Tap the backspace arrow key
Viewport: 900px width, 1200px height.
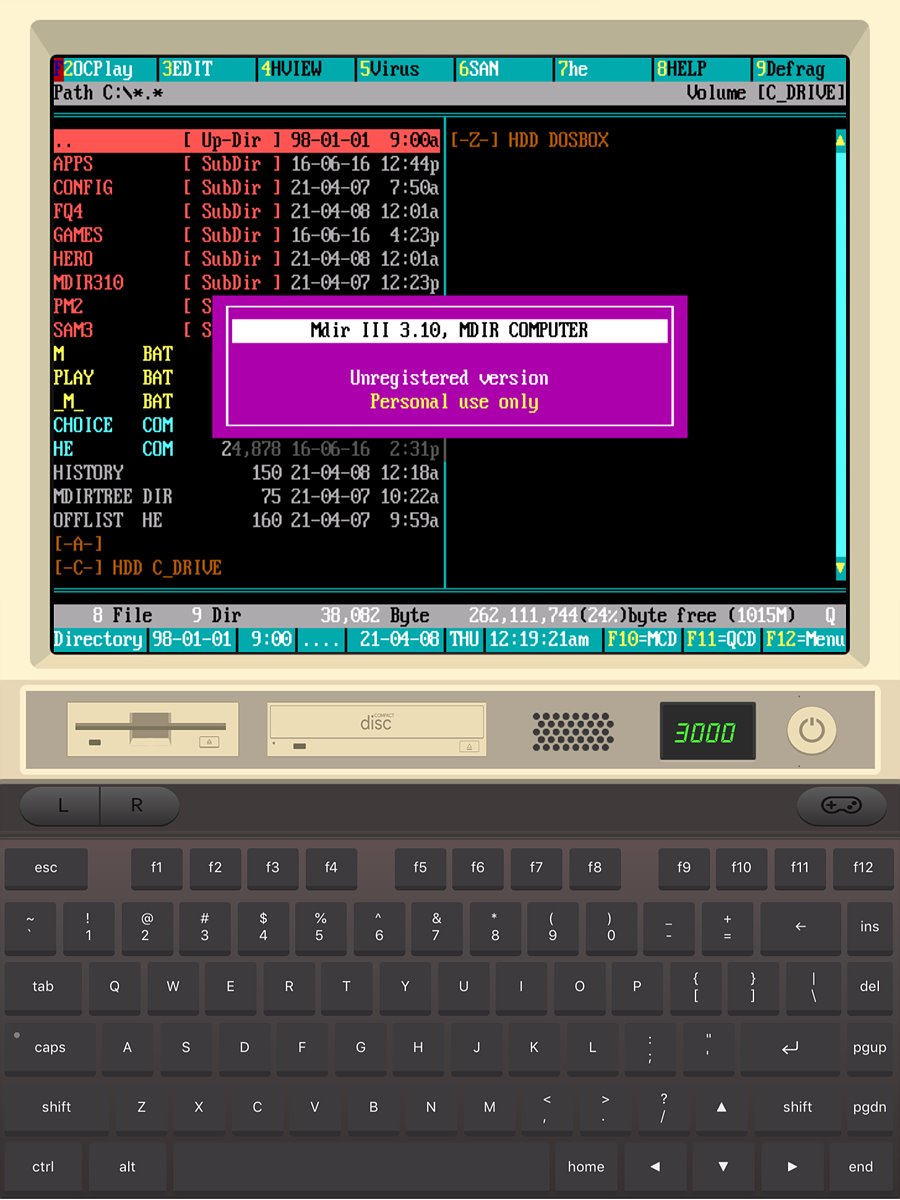coord(800,927)
